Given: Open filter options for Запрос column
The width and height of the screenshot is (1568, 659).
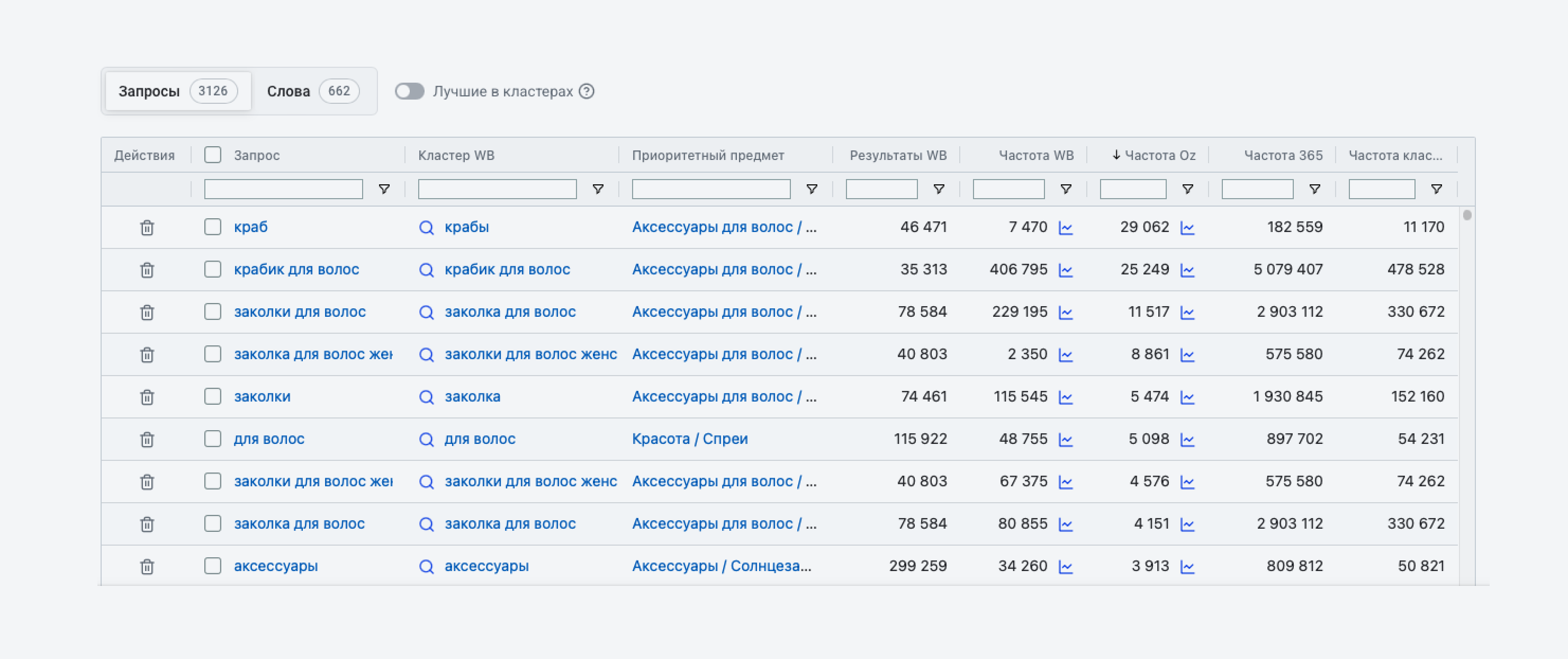Looking at the screenshot, I should [384, 190].
